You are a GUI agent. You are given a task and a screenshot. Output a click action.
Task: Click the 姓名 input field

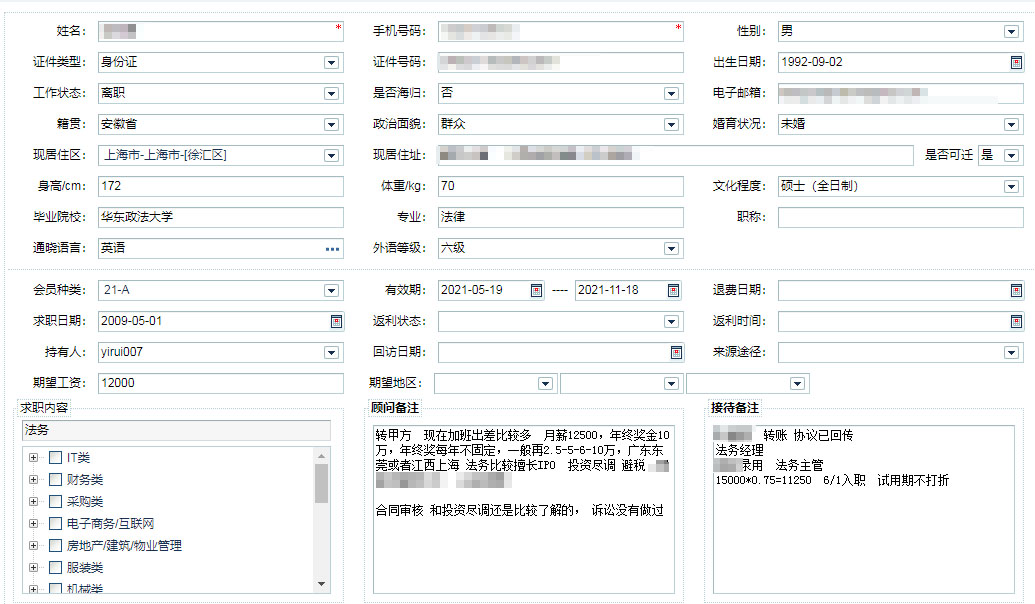(220, 31)
